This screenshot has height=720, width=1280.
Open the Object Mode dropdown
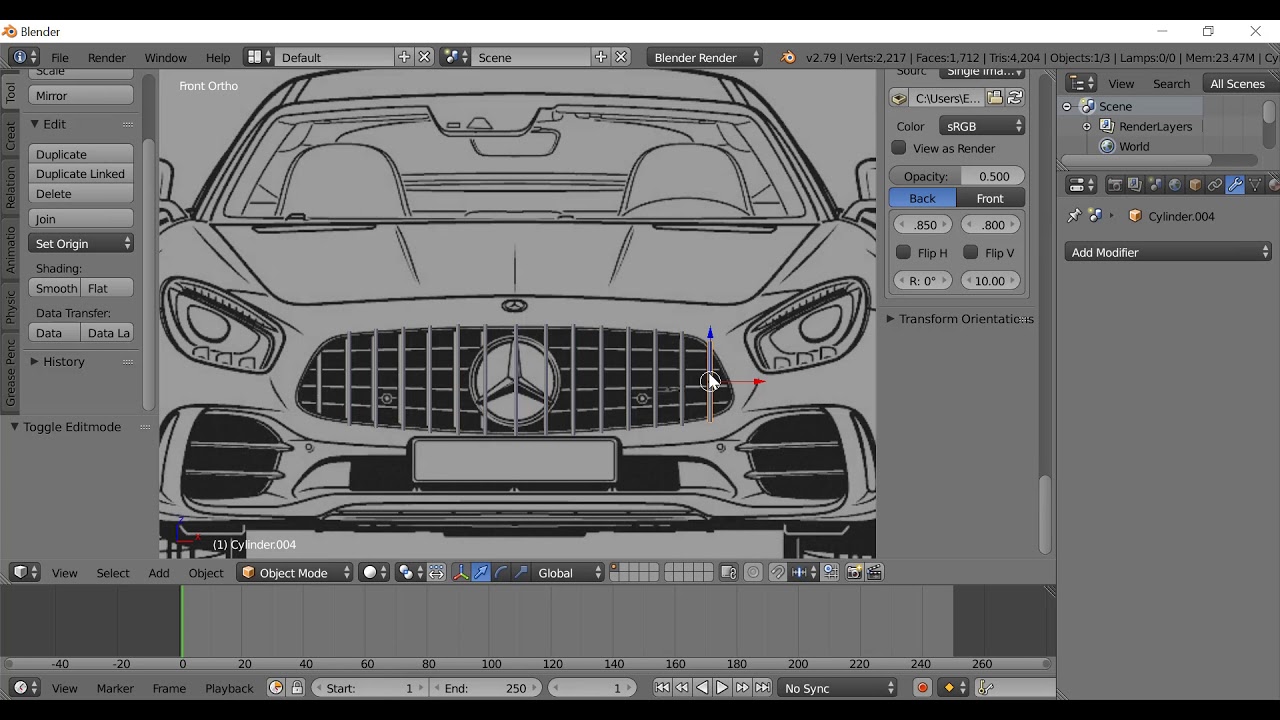point(296,573)
